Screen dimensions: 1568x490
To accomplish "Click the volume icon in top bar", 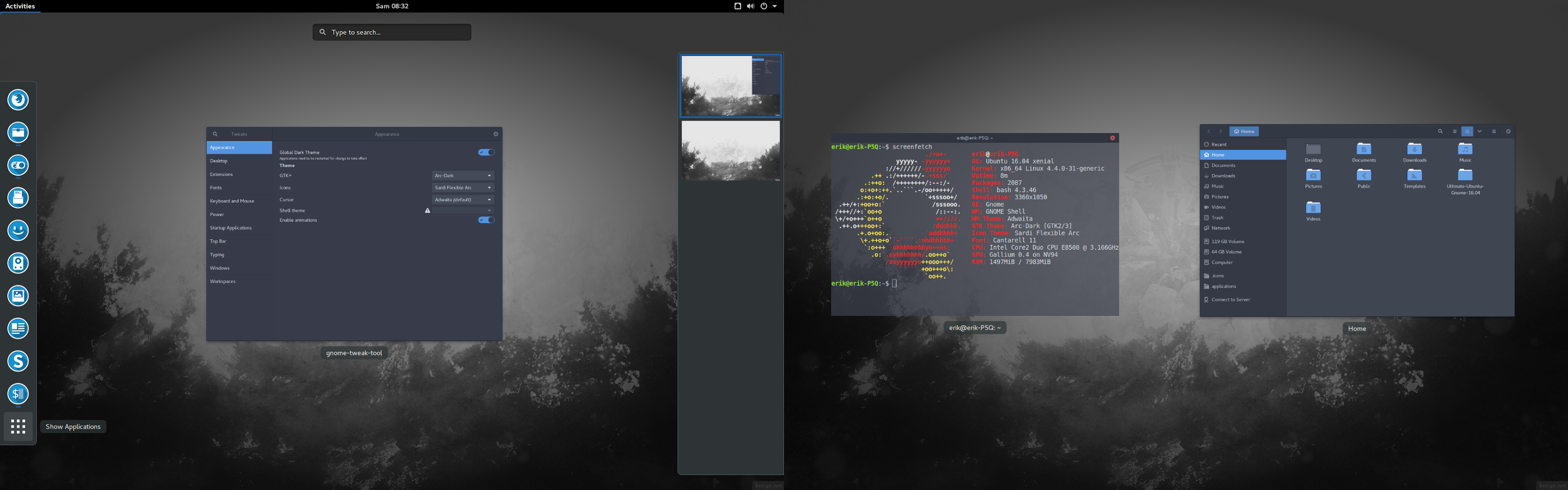I will [750, 6].
